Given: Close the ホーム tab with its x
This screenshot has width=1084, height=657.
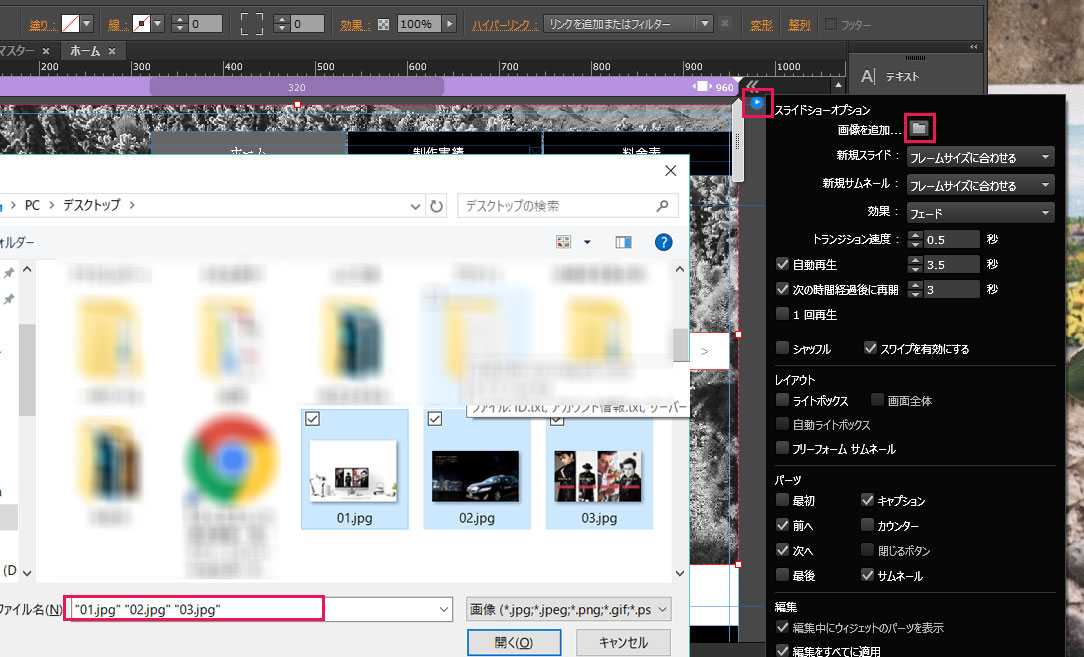Looking at the screenshot, I should 112,51.
